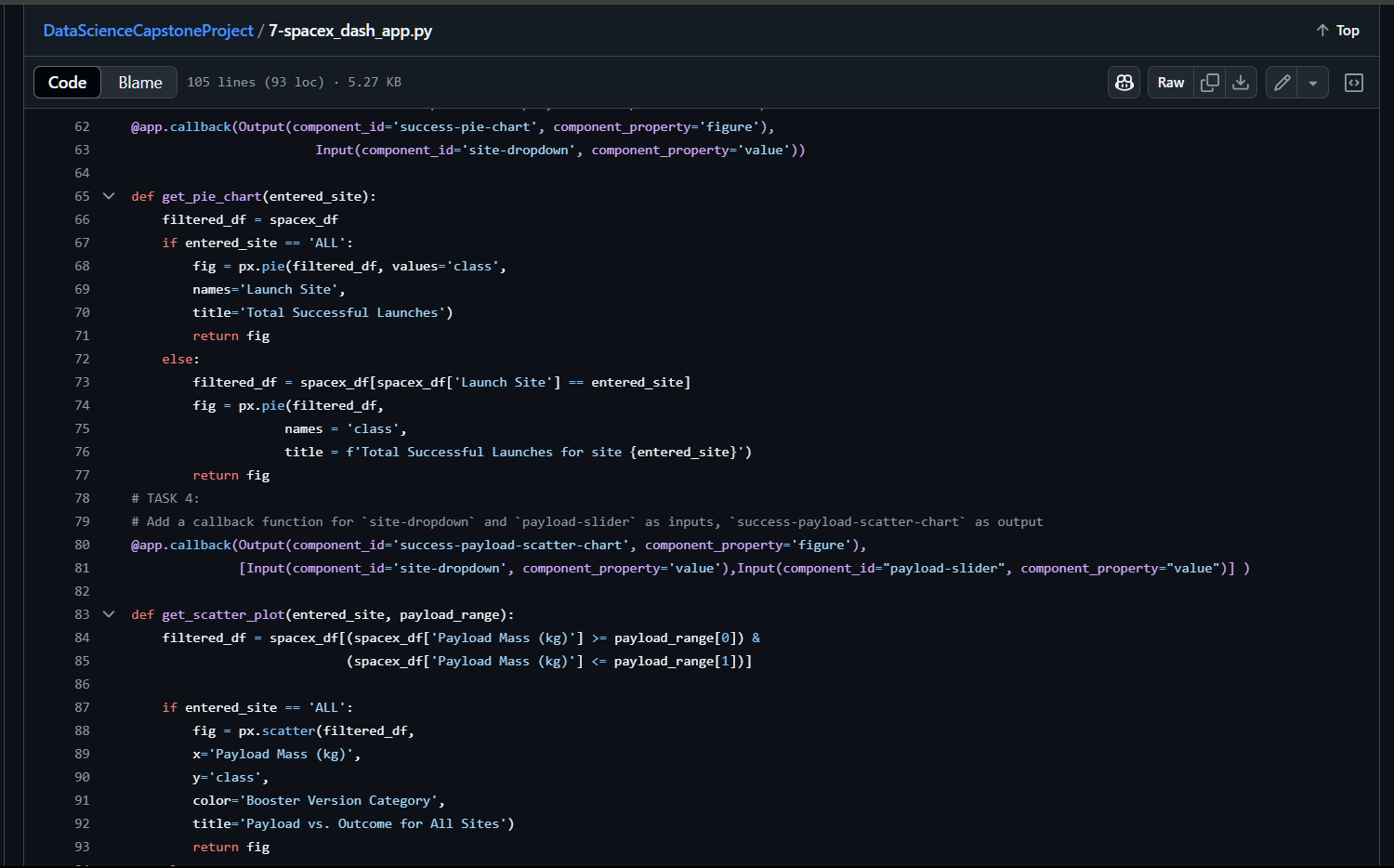This screenshot has height=868, width=1394.
Task: Click the '105 lines (93 loc) · 5.27 KB' file info text
Action: [294, 83]
